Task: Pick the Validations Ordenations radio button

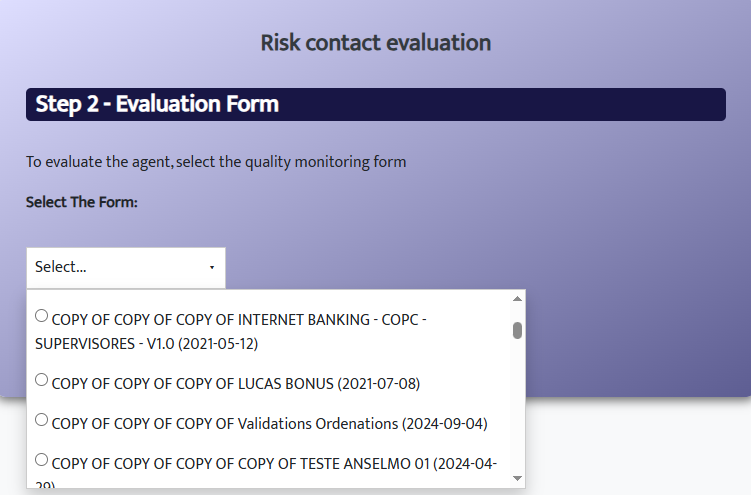Action: [x=41, y=420]
